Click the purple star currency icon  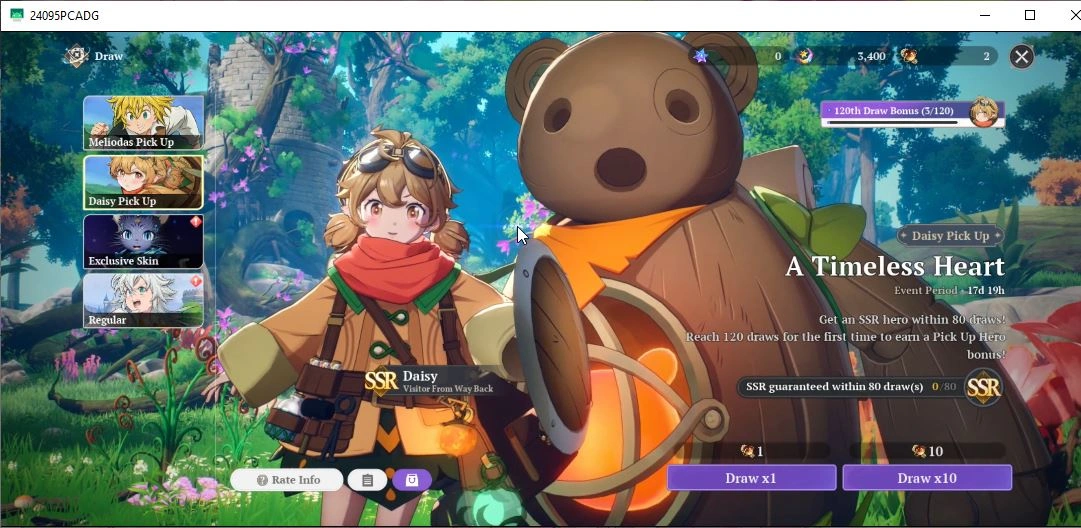point(700,56)
